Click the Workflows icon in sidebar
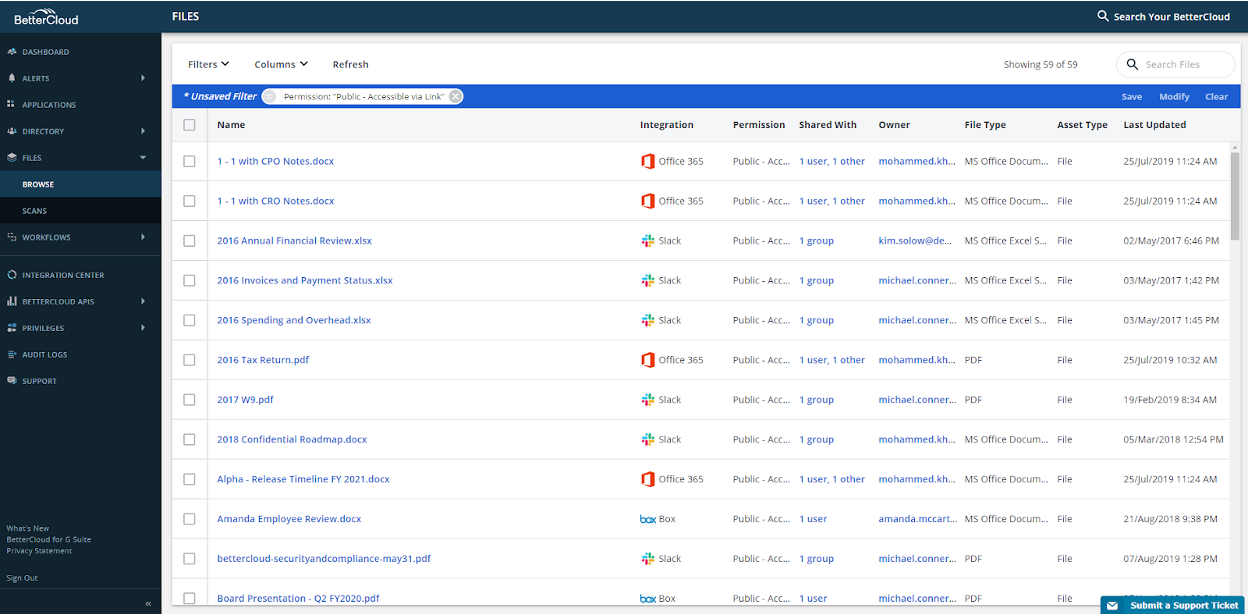 (11, 237)
